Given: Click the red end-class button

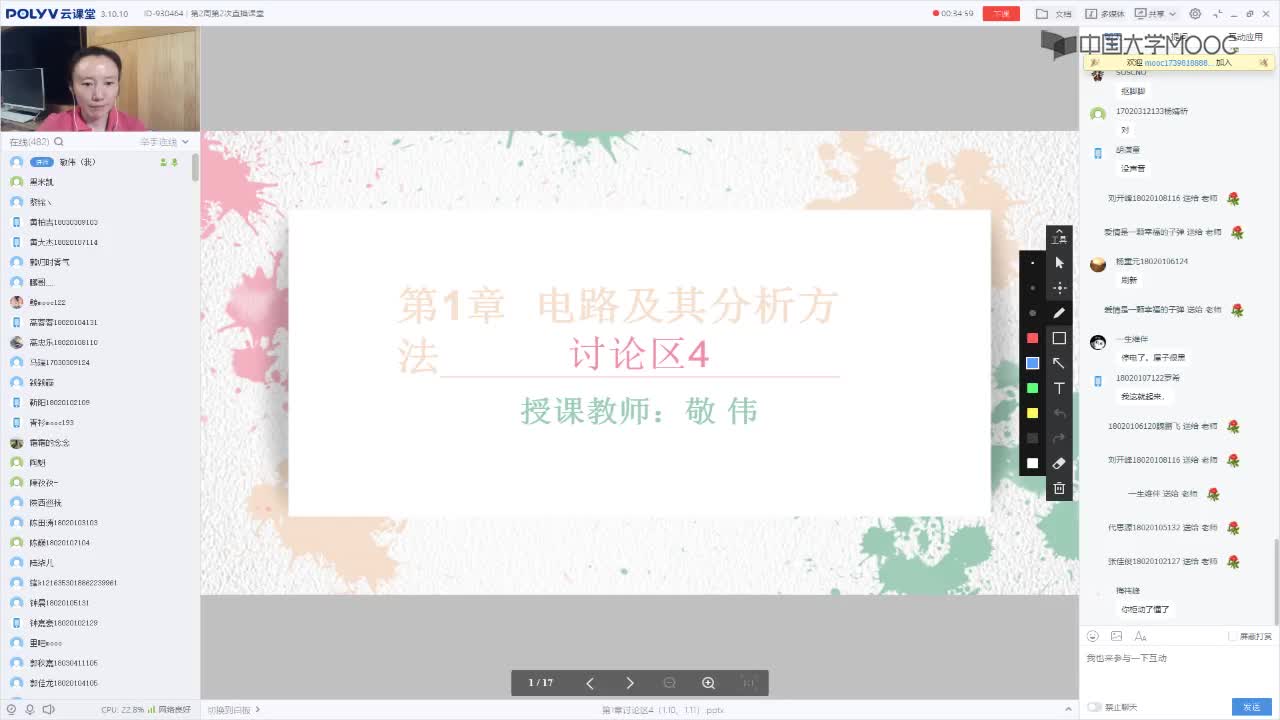Looking at the screenshot, I should click(1001, 14).
